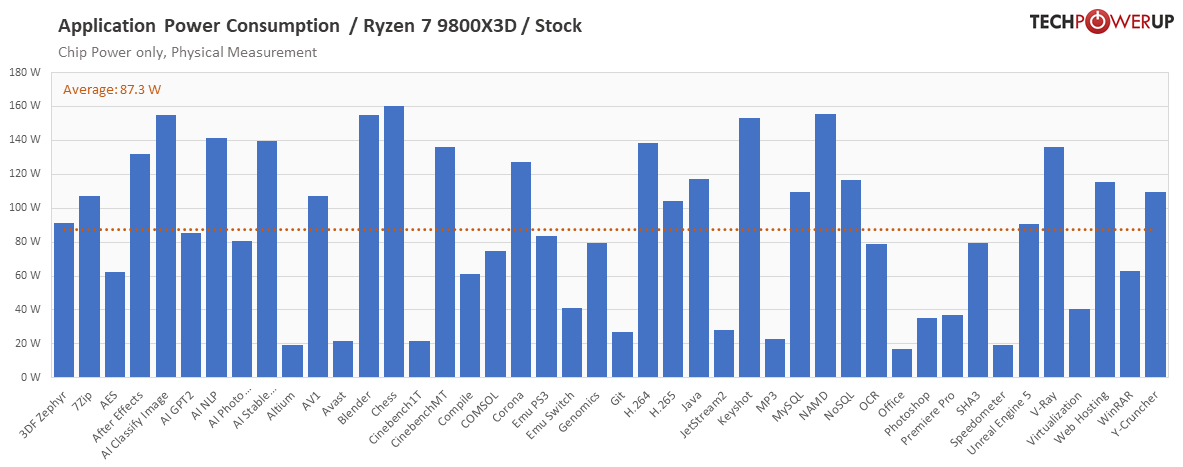1183x467 pixels.
Task: Click the Avast bar
Action: (x=344, y=359)
